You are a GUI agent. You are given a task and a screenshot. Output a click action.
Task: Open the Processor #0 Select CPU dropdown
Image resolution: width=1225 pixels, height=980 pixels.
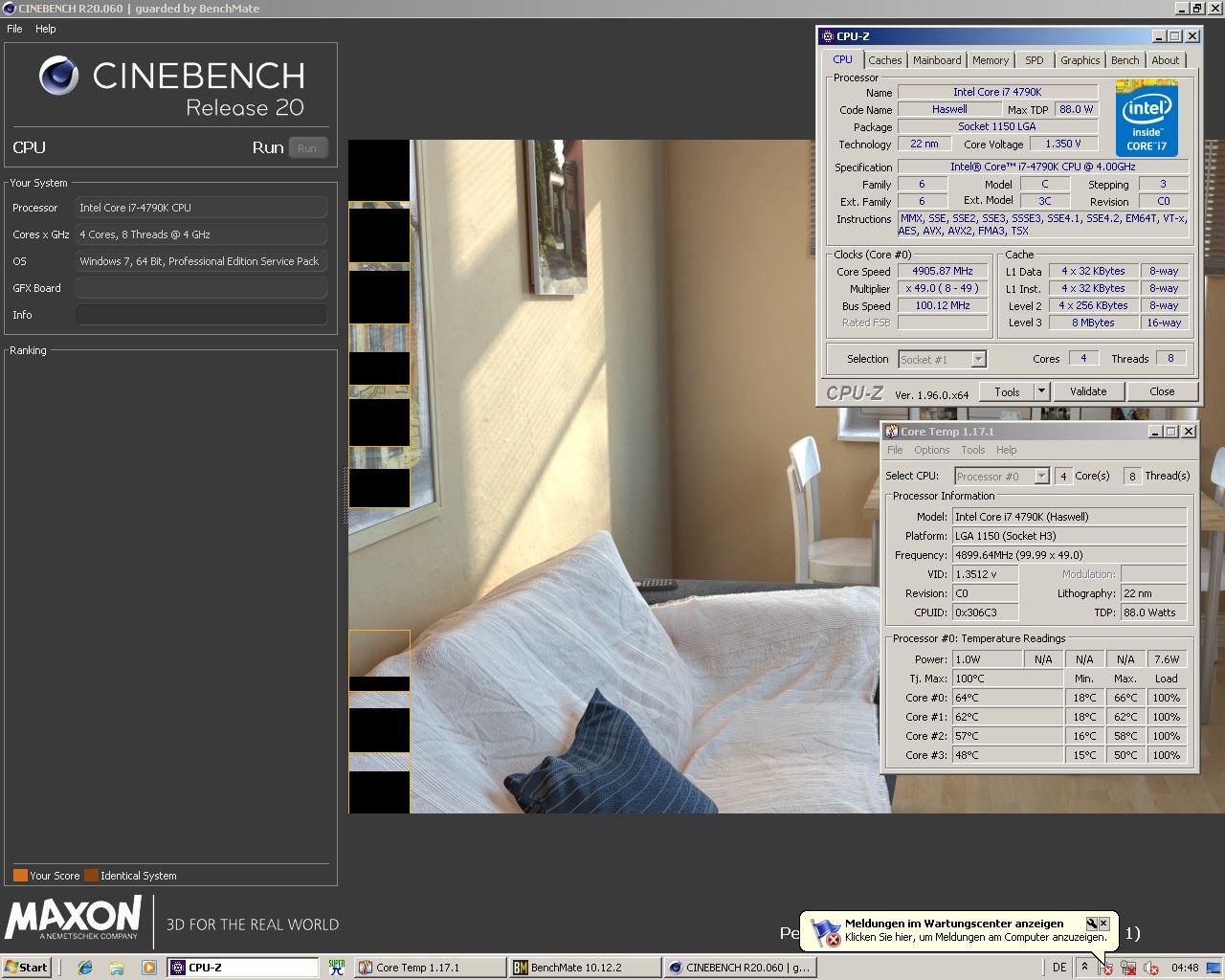click(1002, 476)
